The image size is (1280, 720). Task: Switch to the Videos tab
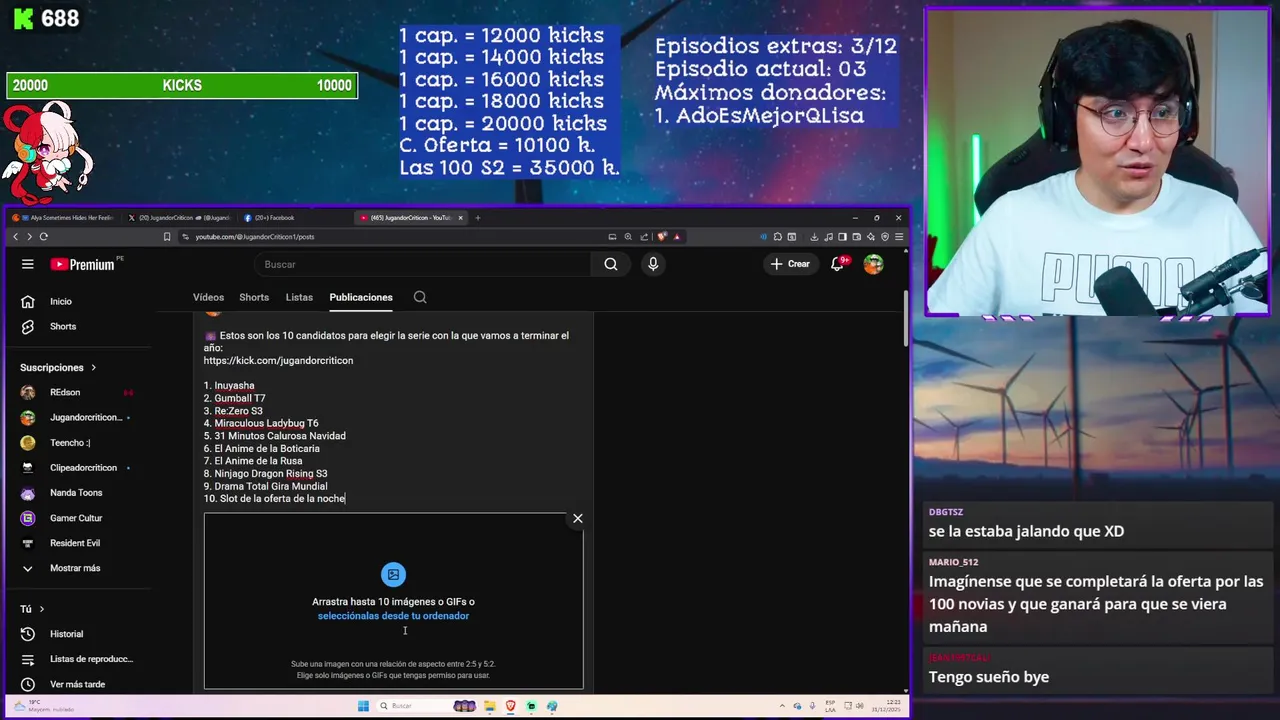208,297
